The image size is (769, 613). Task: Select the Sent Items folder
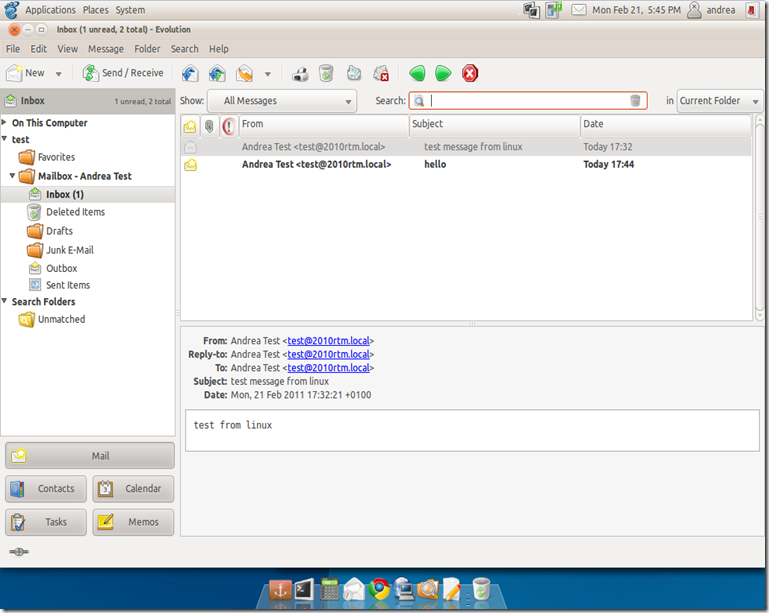59,285
